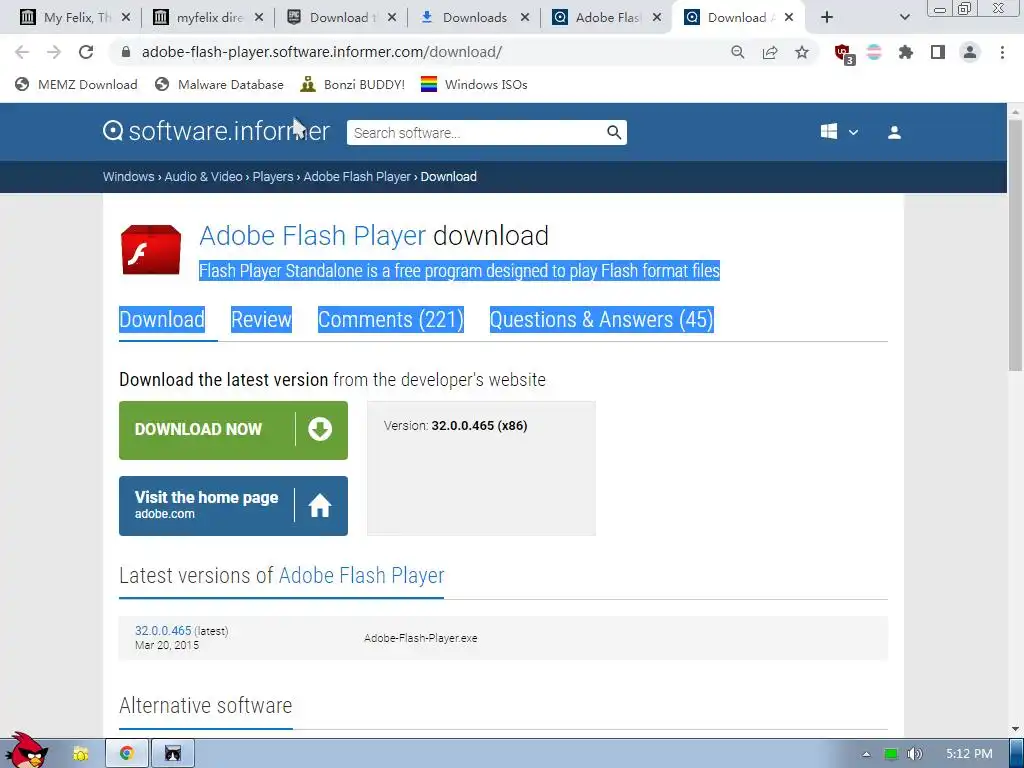This screenshot has width=1024, height=768.
Task: Click the Adobe-Flash-Player.exe file name
Action: coord(421,638)
